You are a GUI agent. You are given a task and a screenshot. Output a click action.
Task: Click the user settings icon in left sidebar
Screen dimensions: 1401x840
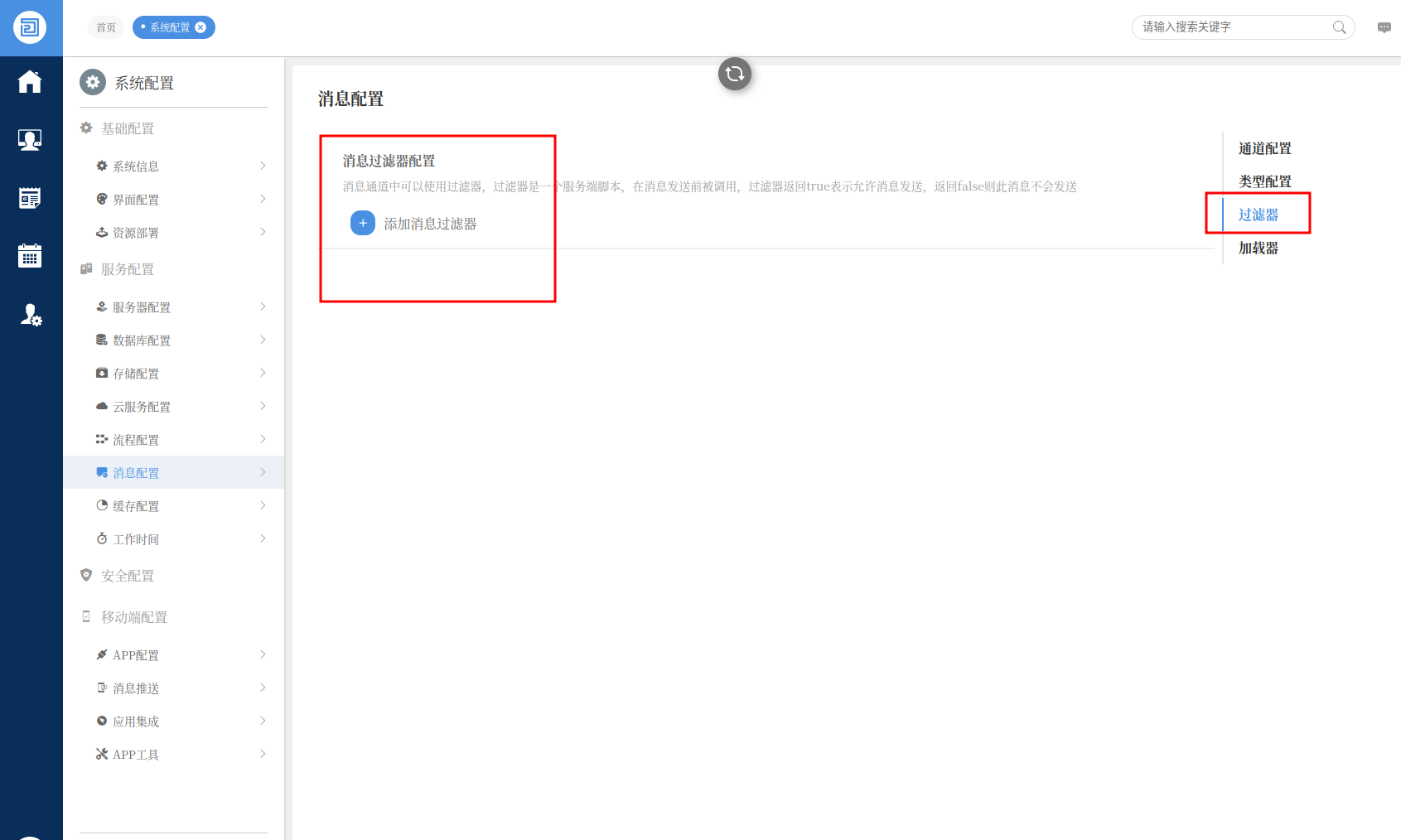tap(31, 315)
